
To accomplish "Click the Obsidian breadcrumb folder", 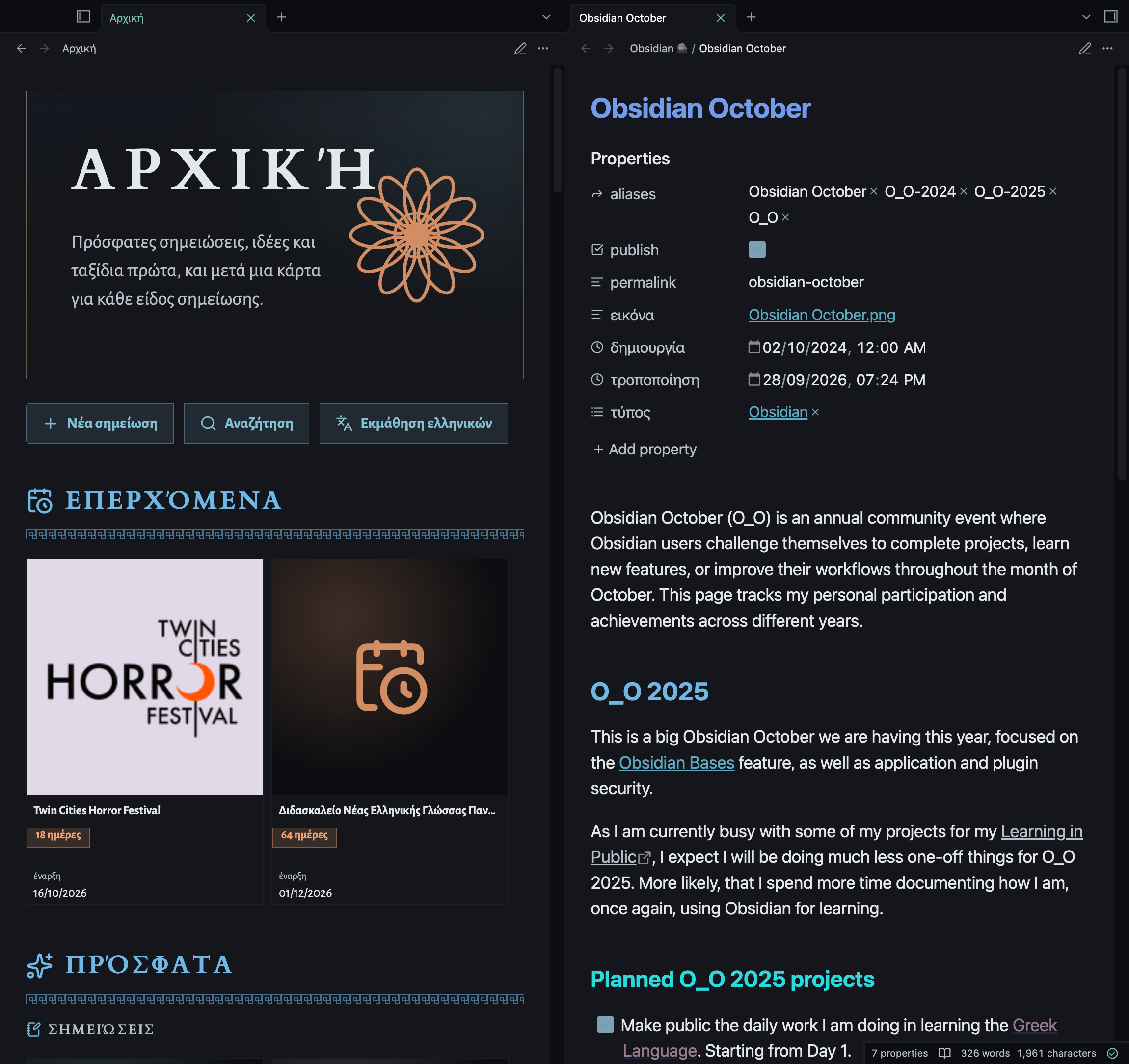I will click(658, 48).
